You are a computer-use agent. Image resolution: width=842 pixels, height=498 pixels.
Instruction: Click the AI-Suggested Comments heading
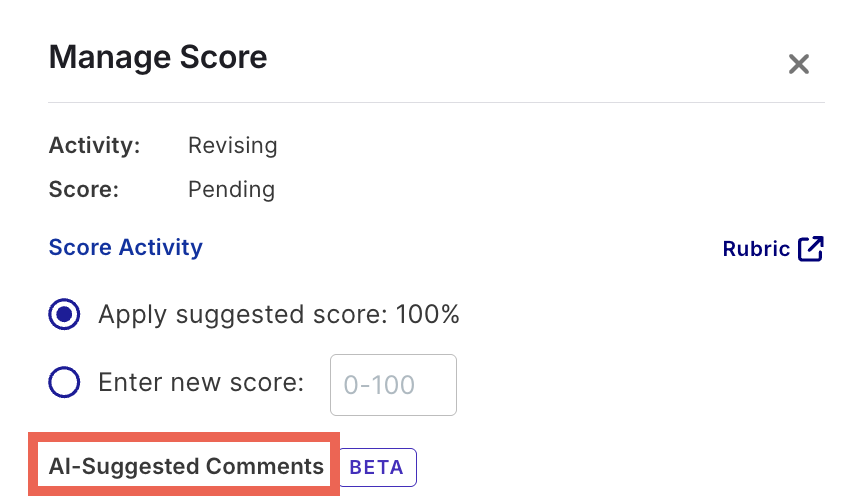point(186,466)
